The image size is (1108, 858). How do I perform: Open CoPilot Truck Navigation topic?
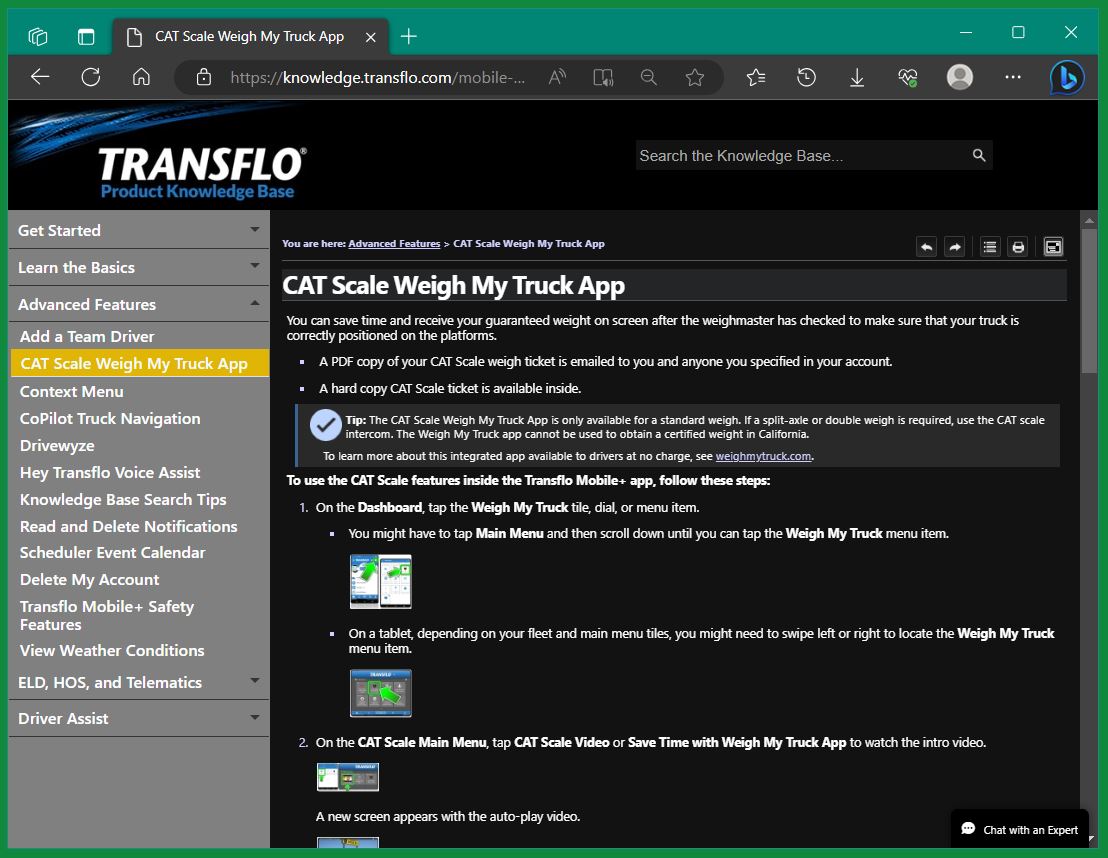[x=110, y=418]
